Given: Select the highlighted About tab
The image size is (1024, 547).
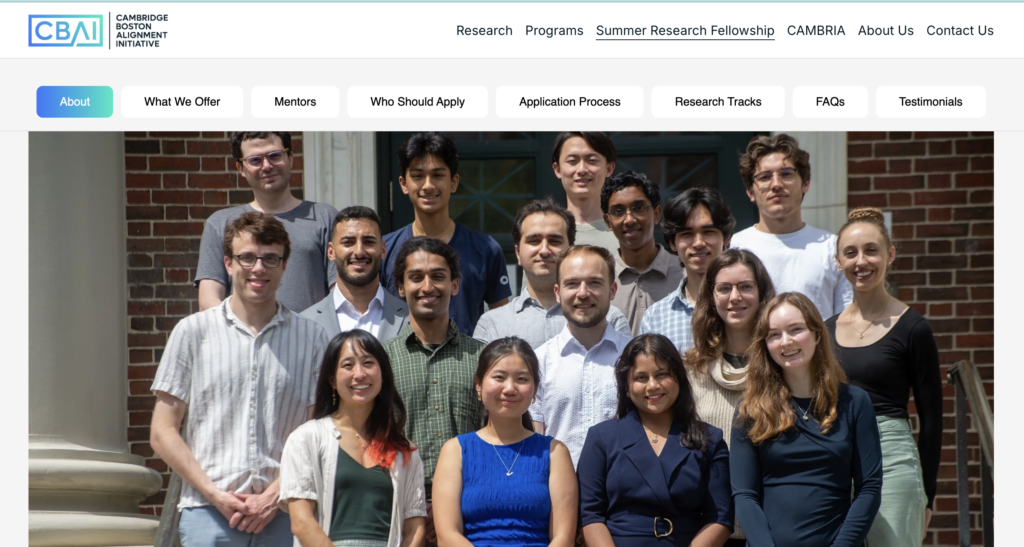Looking at the screenshot, I should click(74, 102).
